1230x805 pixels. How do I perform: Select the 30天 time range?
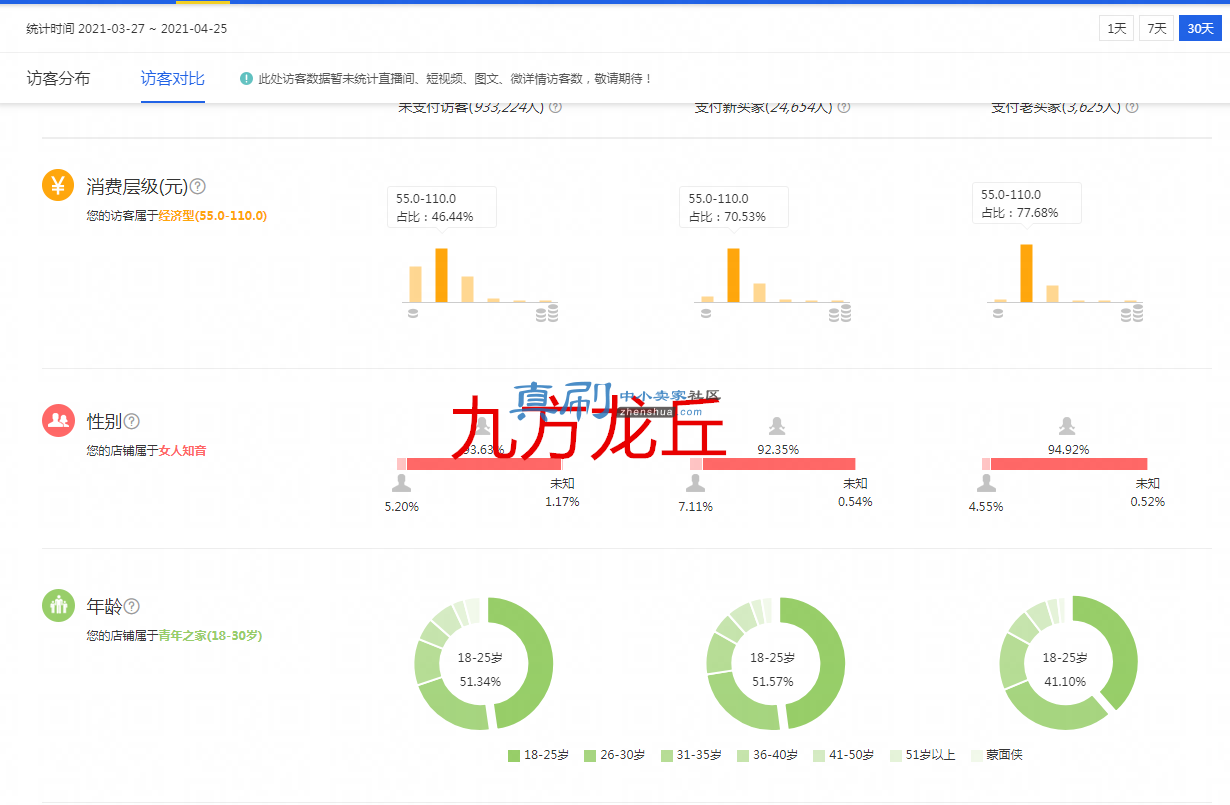coord(1200,28)
